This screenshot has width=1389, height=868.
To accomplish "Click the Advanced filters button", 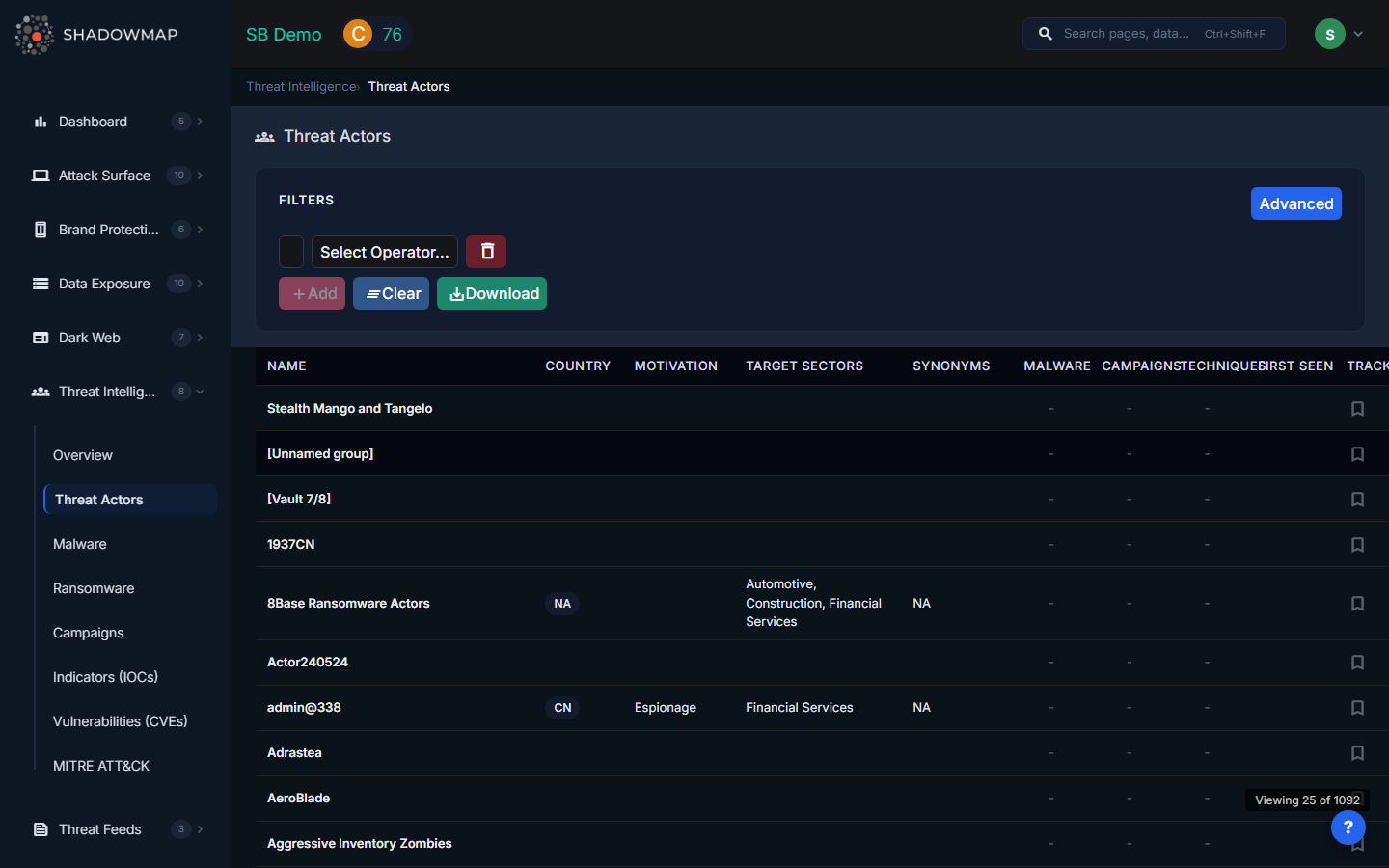I will 1295,203.
